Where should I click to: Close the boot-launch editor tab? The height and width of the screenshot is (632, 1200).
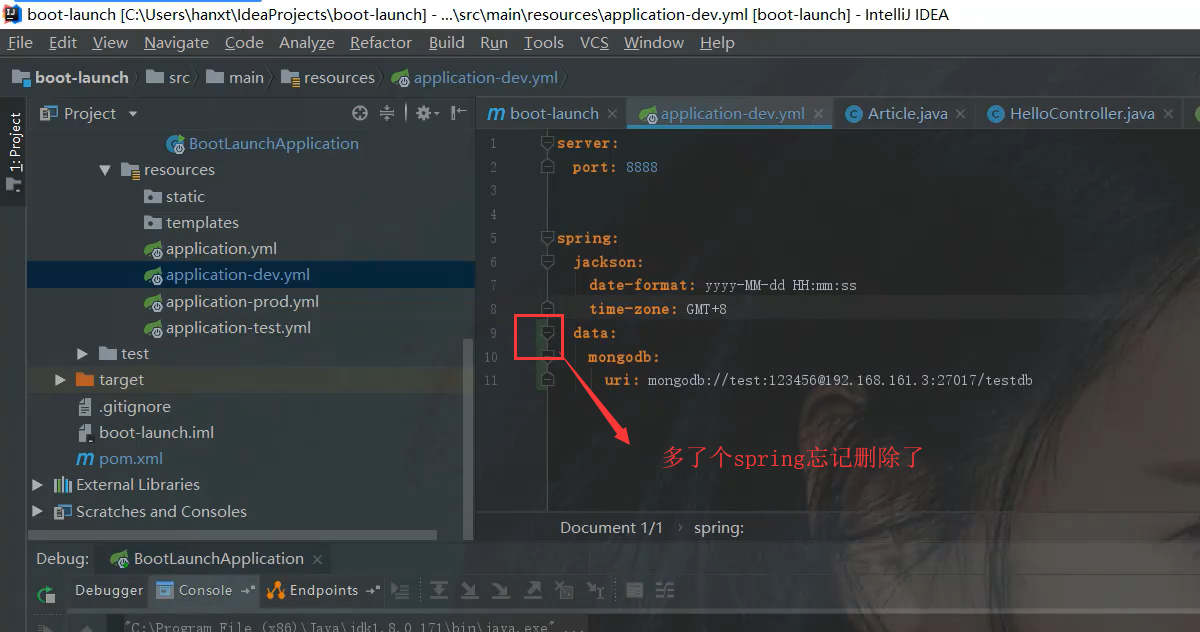click(x=612, y=114)
